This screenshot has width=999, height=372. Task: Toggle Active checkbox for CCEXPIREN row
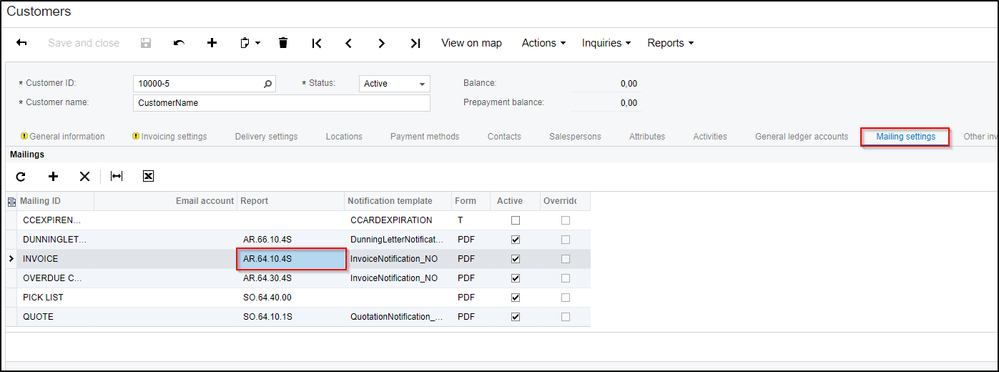[515, 220]
